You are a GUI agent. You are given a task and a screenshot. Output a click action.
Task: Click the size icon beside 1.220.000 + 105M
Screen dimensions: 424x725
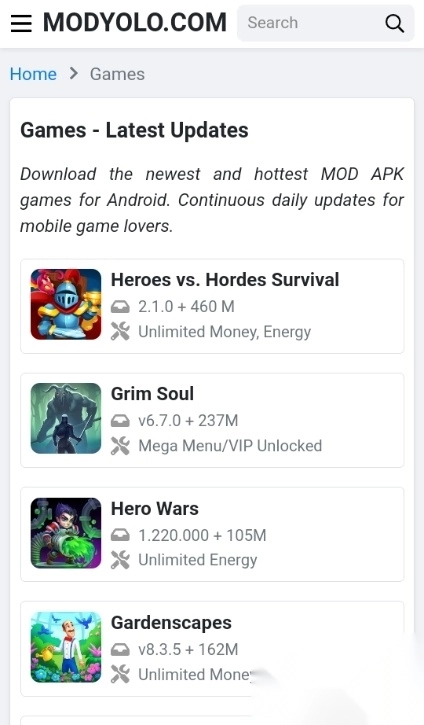pos(120,535)
